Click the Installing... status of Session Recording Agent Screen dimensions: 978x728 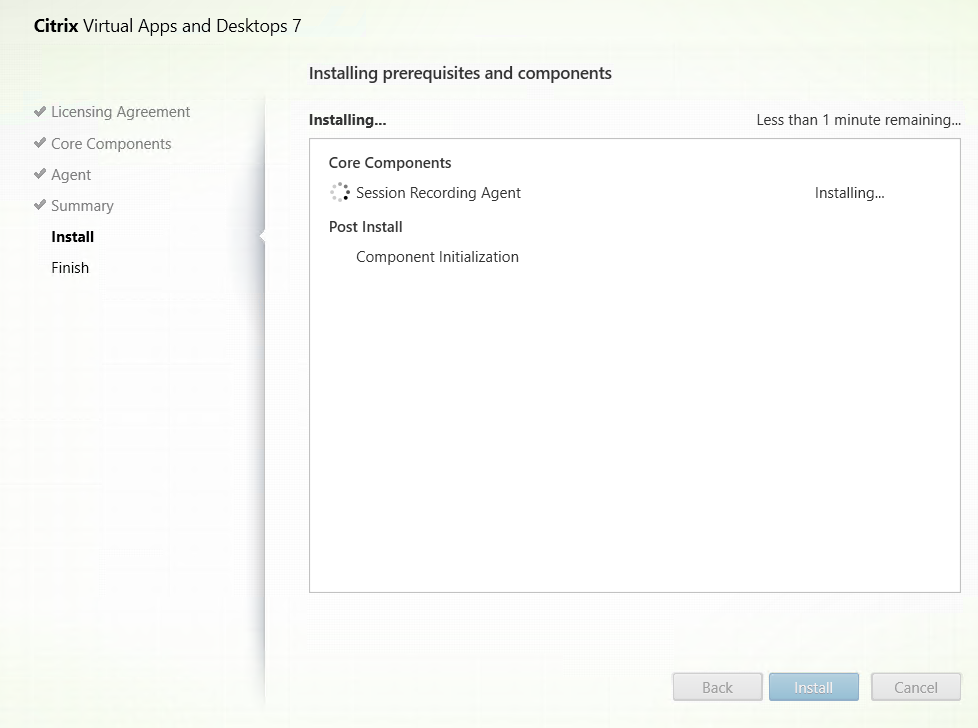coord(849,193)
